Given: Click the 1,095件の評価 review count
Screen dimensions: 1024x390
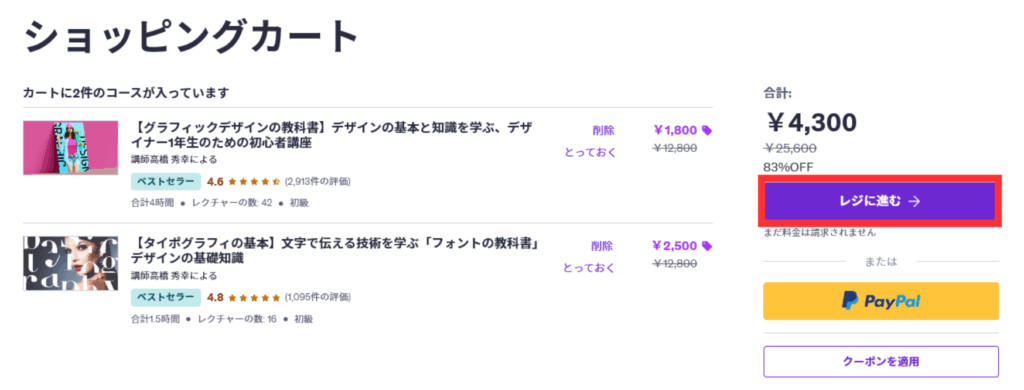Looking at the screenshot, I should [x=318, y=297].
